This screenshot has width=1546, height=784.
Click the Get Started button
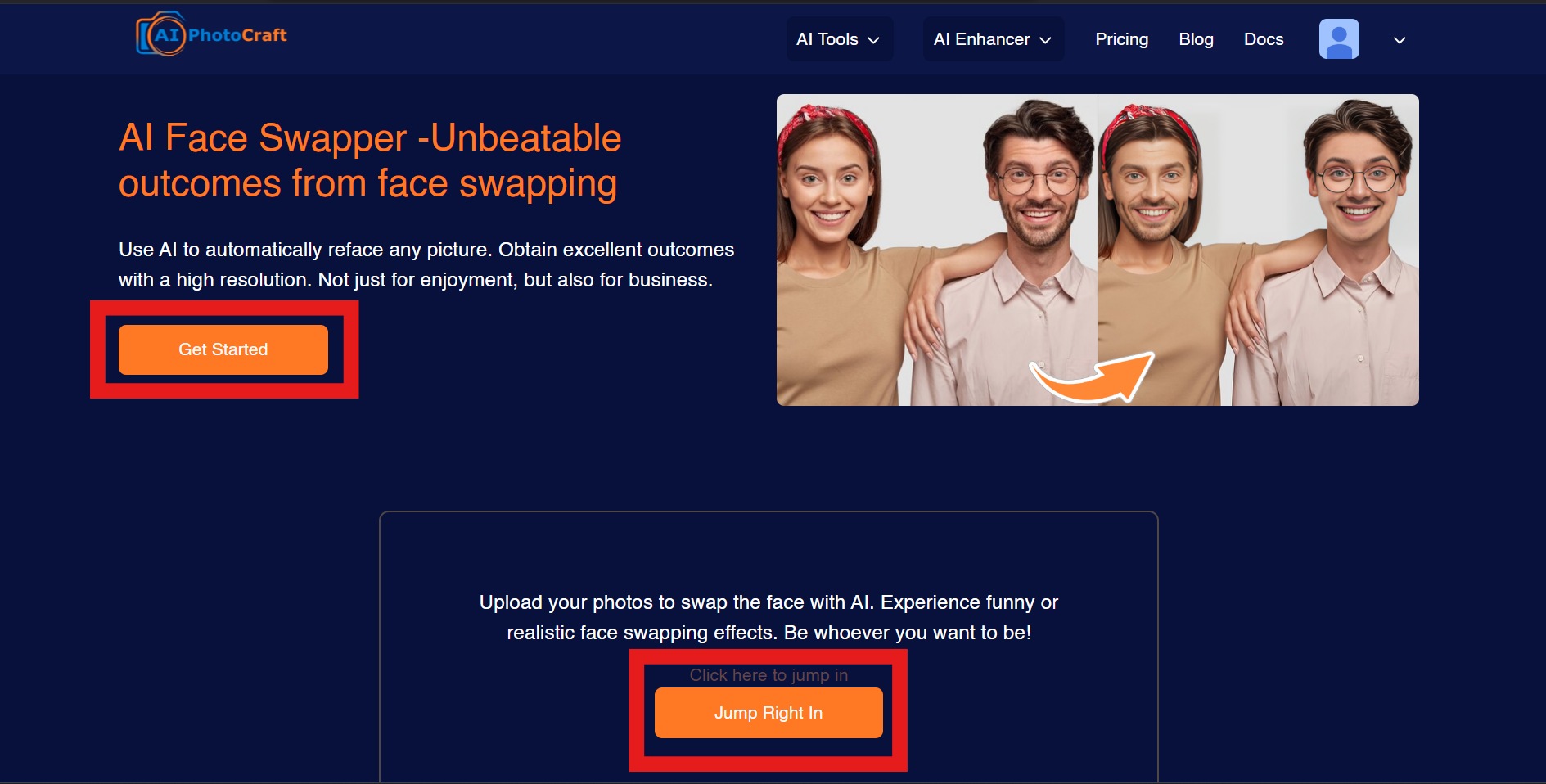click(x=223, y=349)
